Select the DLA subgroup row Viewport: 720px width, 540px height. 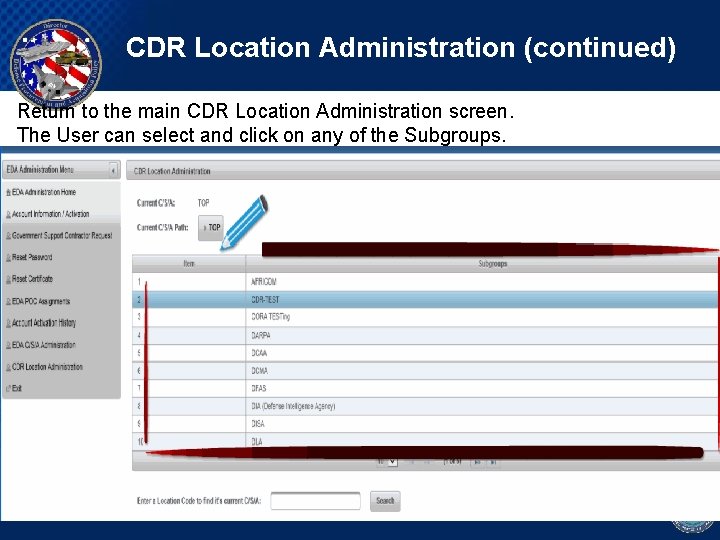(x=426, y=441)
